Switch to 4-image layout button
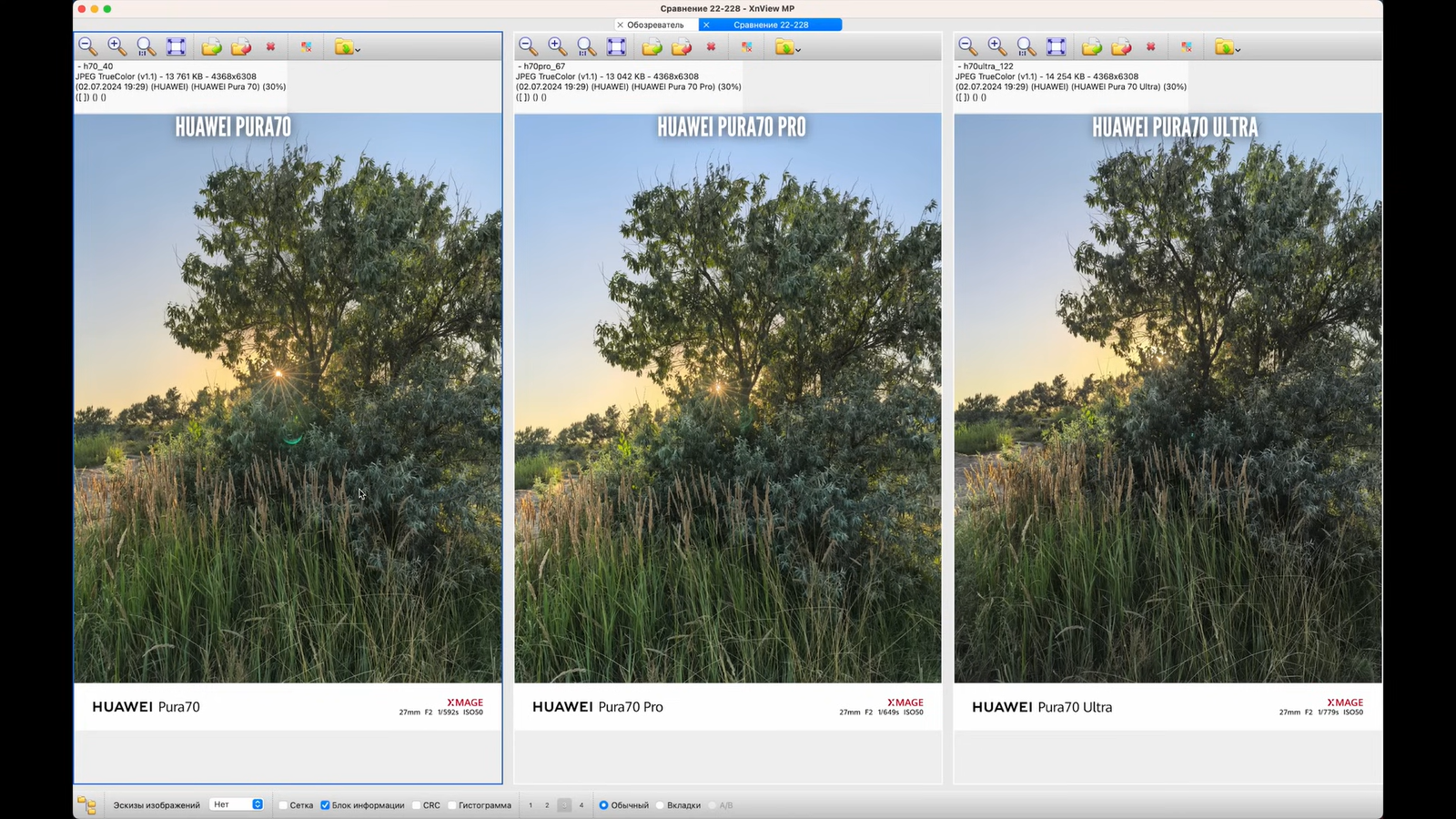The image size is (1456, 819). tap(581, 805)
